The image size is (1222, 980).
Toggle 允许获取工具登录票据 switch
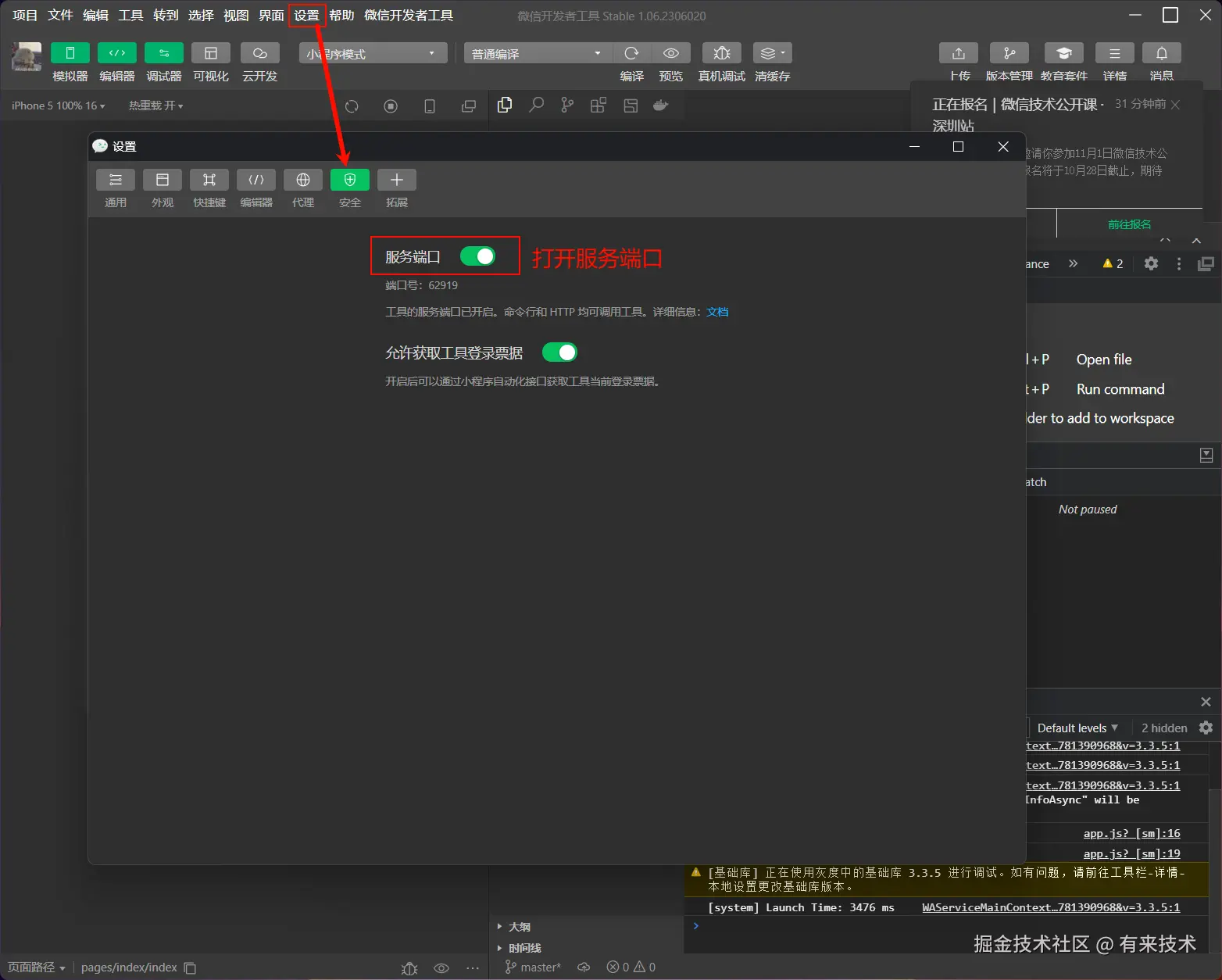pos(559,352)
